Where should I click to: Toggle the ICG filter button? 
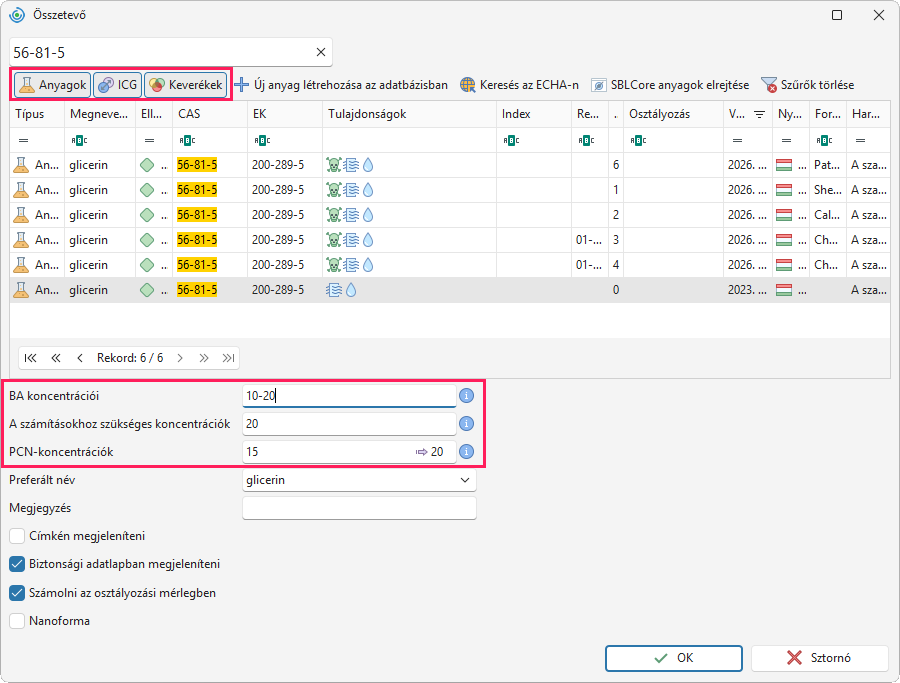click(x=117, y=85)
